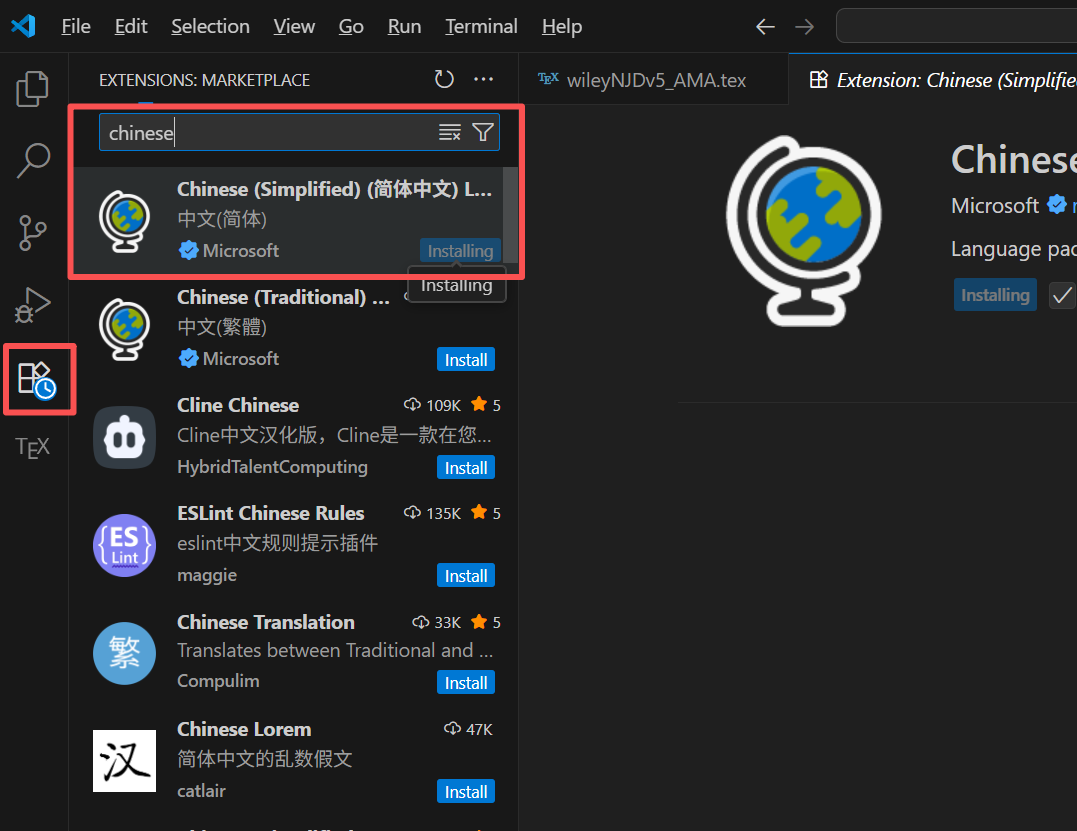Image resolution: width=1077 pixels, height=831 pixels.
Task: Click Chinese Translation extension icon
Action: click(x=124, y=653)
